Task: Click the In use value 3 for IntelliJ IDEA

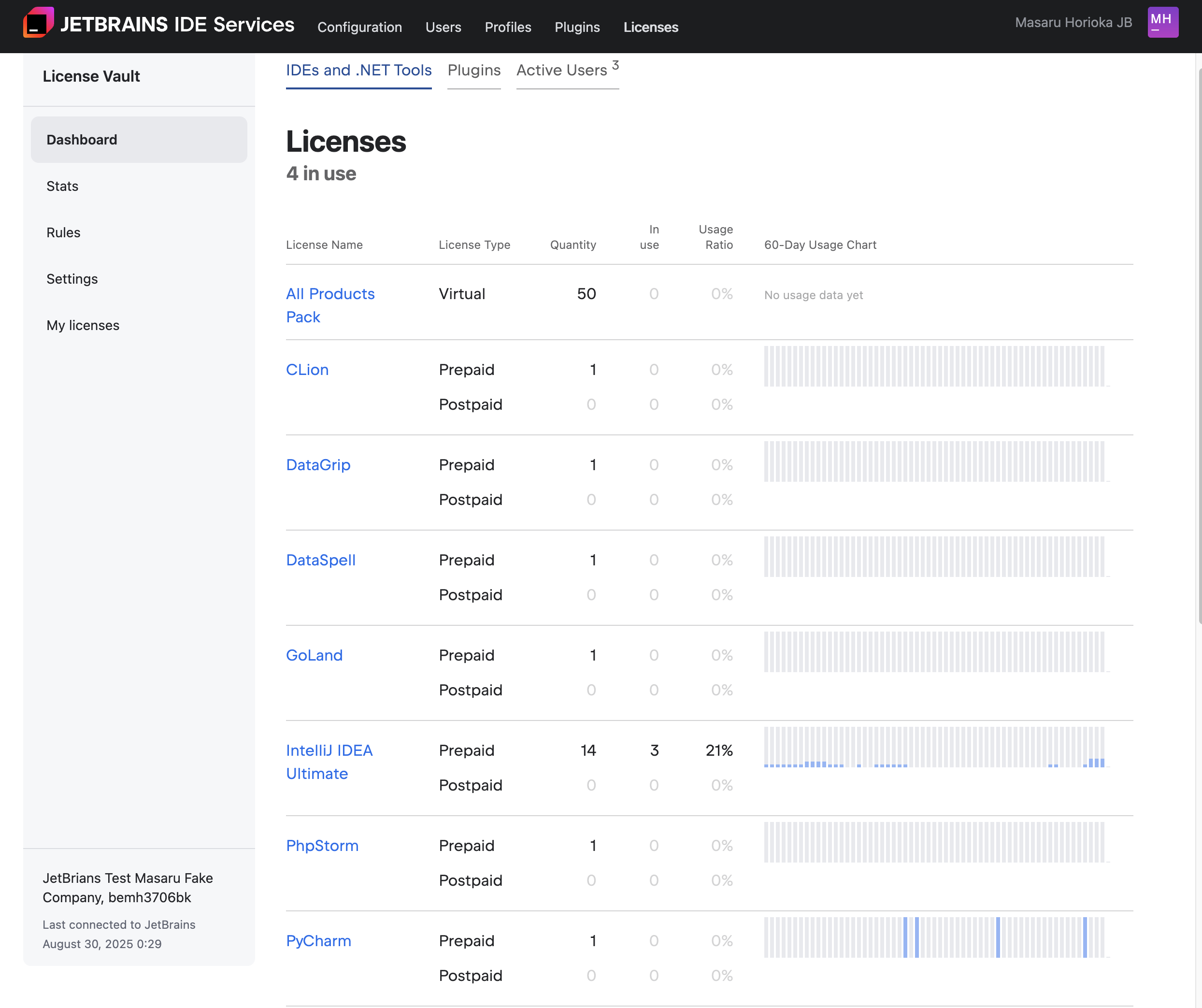Action: [x=654, y=750]
